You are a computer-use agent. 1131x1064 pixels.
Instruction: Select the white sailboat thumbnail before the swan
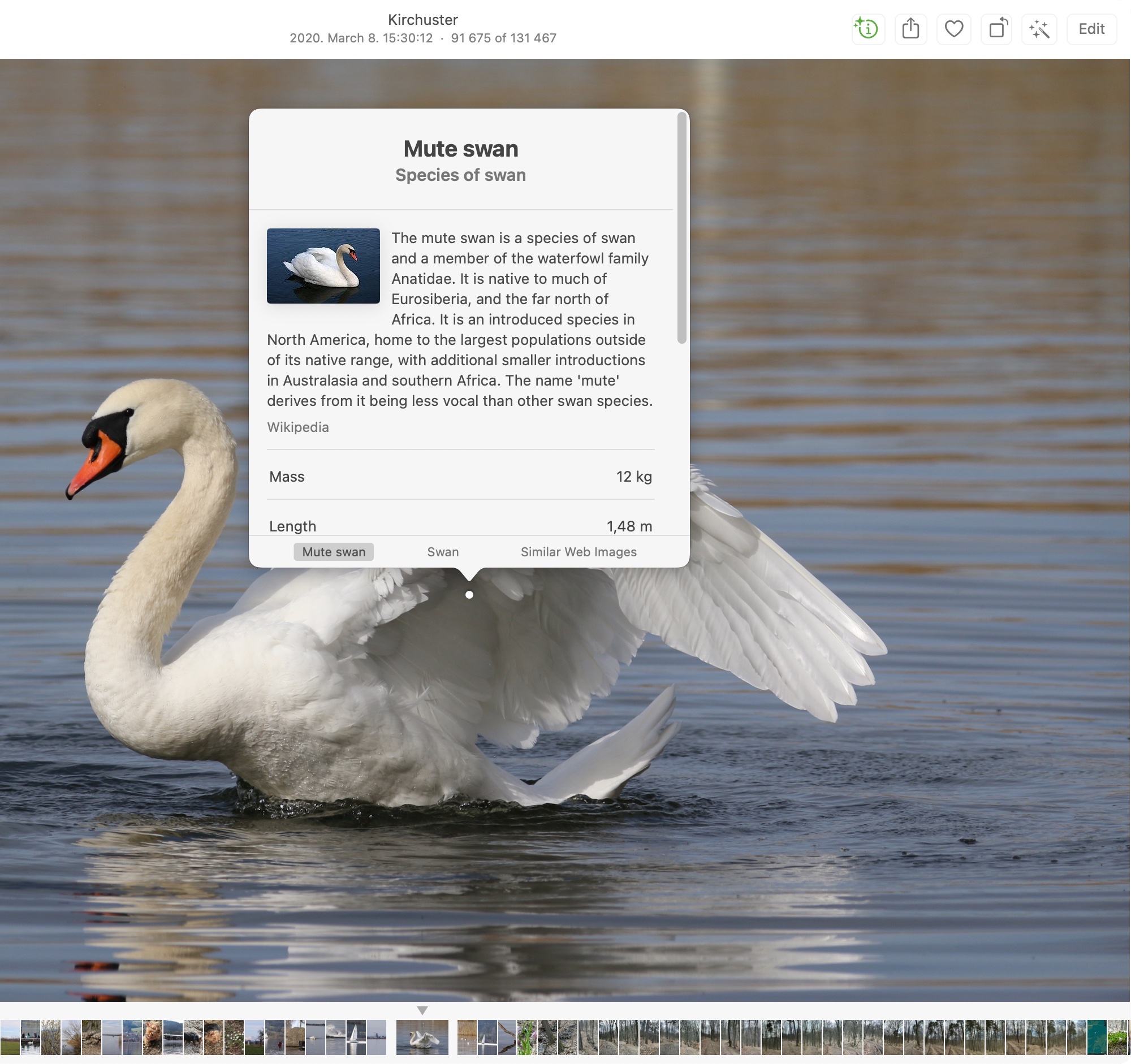pyautogui.click(x=356, y=1038)
